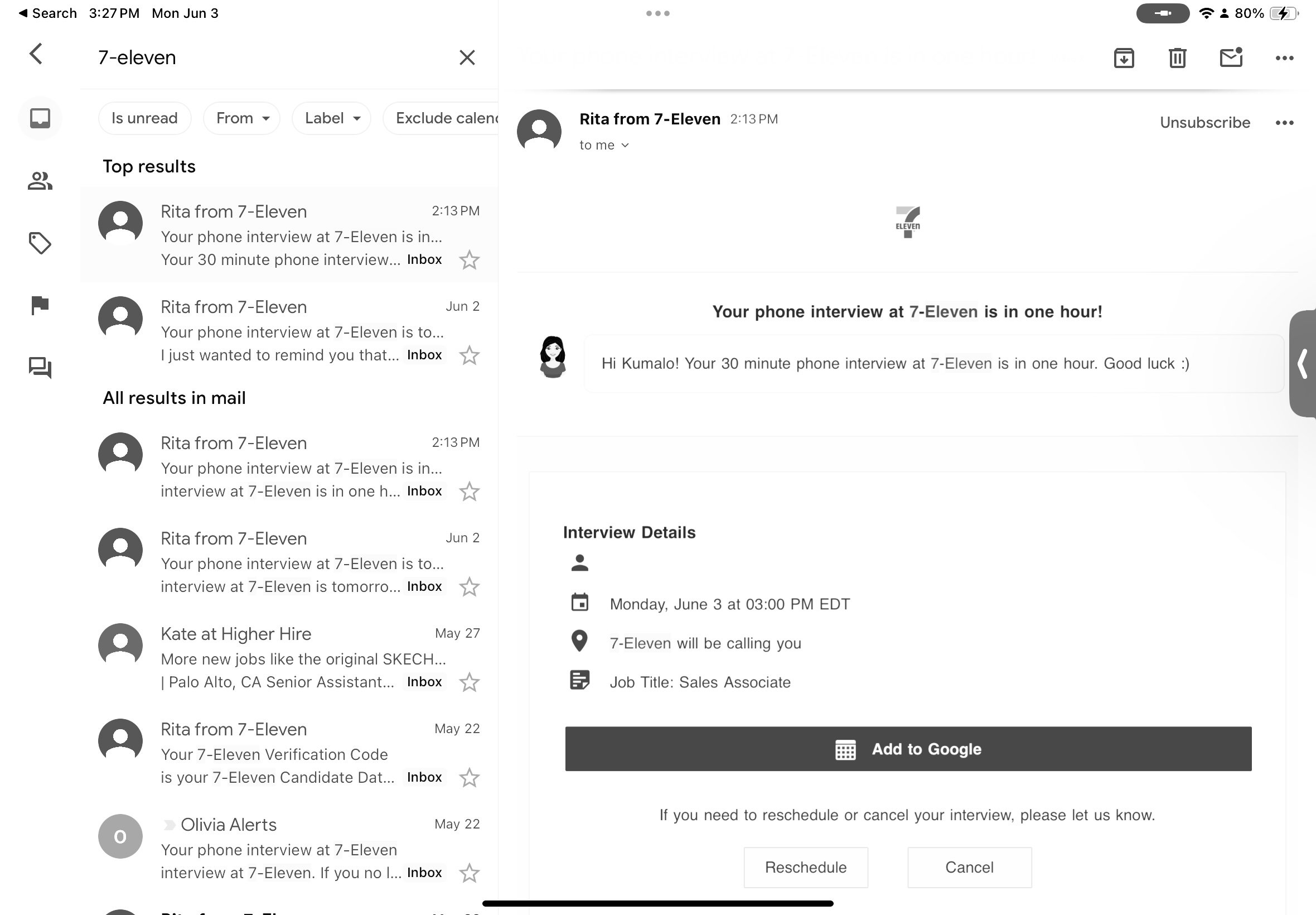Expand recipient details next to 'to me'
The image size is (1316, 915).
(625, 146)
